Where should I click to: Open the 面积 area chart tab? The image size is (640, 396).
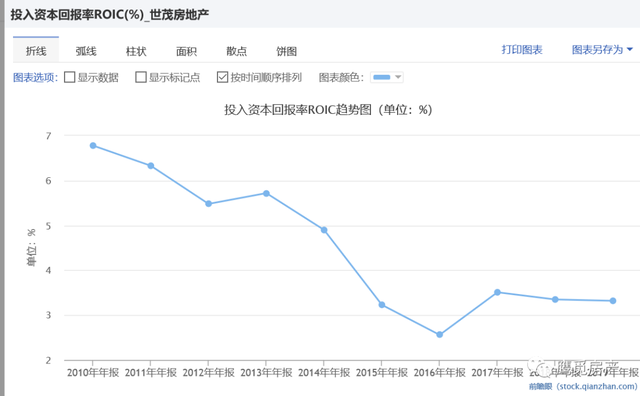tap(186, 51)
